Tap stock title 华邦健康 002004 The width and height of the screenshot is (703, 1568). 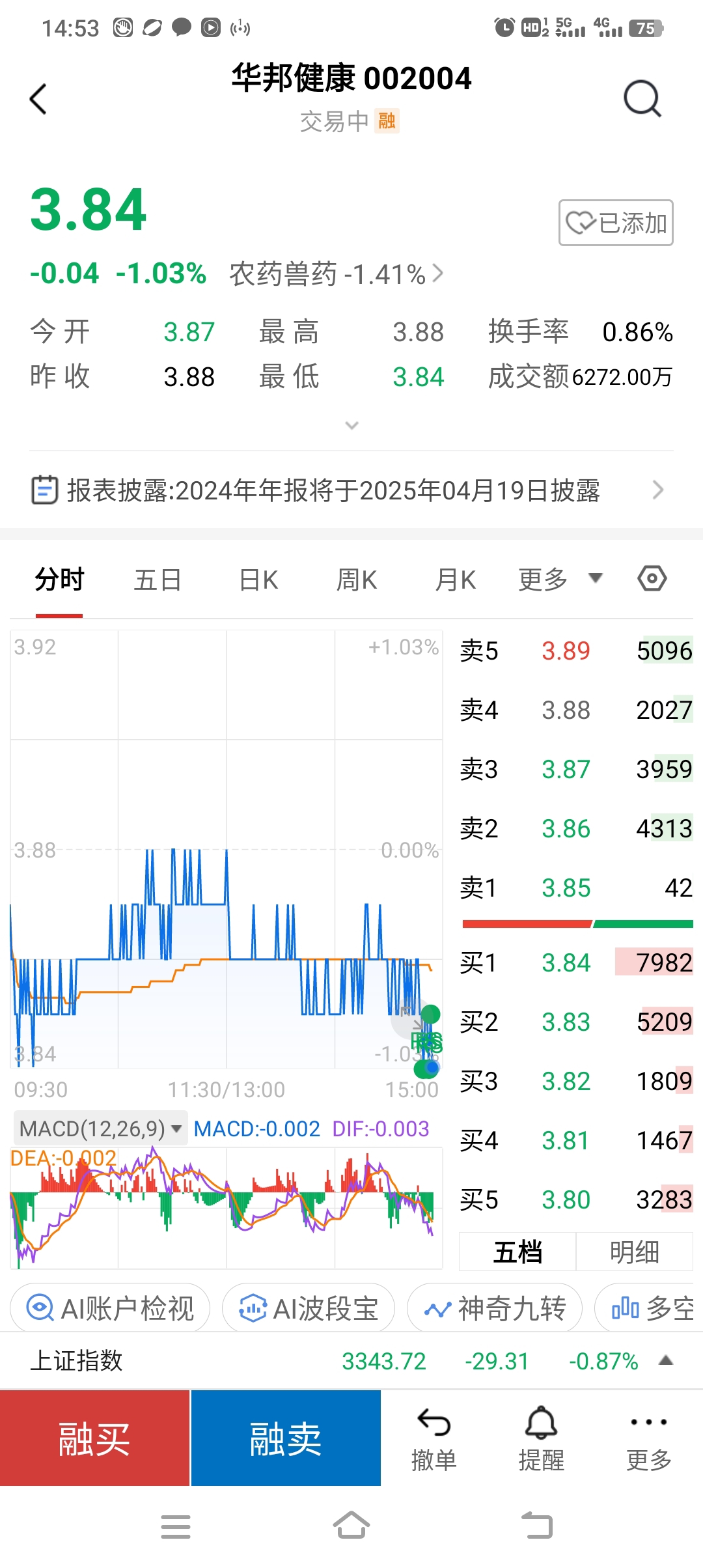click(351, 78)
